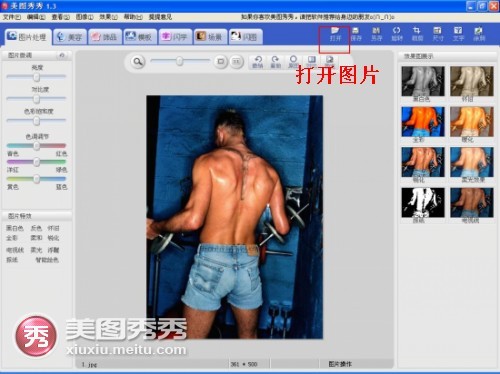Select the 文字 text tool icon
Image resolution: width=500 pixels, height=374 pixels.
coord(458,34)
